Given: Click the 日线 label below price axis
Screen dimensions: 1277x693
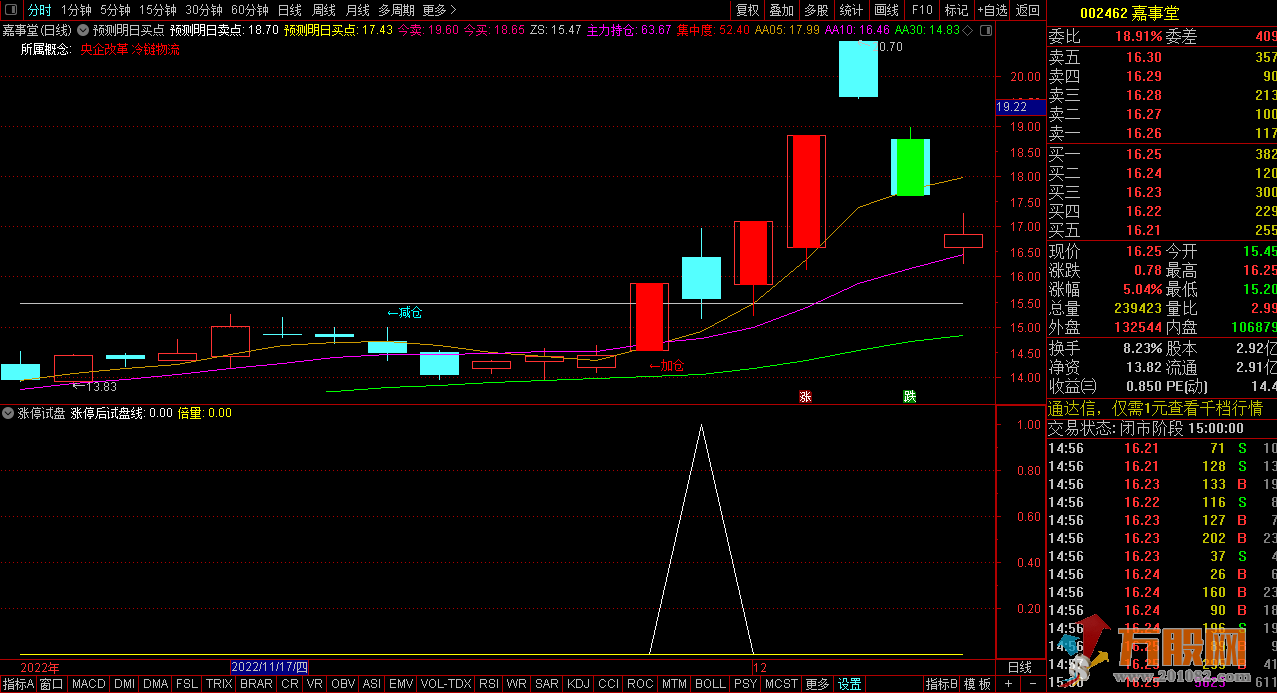Looking at the screenshot, I should (x=1019, y=667).
